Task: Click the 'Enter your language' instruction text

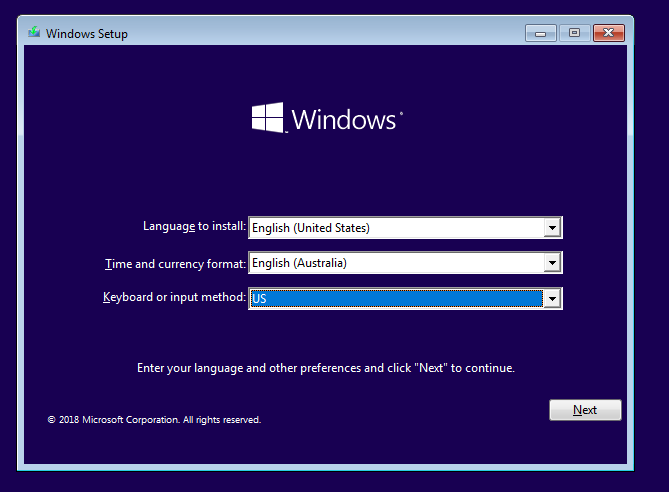Action: pyautogui.click(x=326, y=368)
